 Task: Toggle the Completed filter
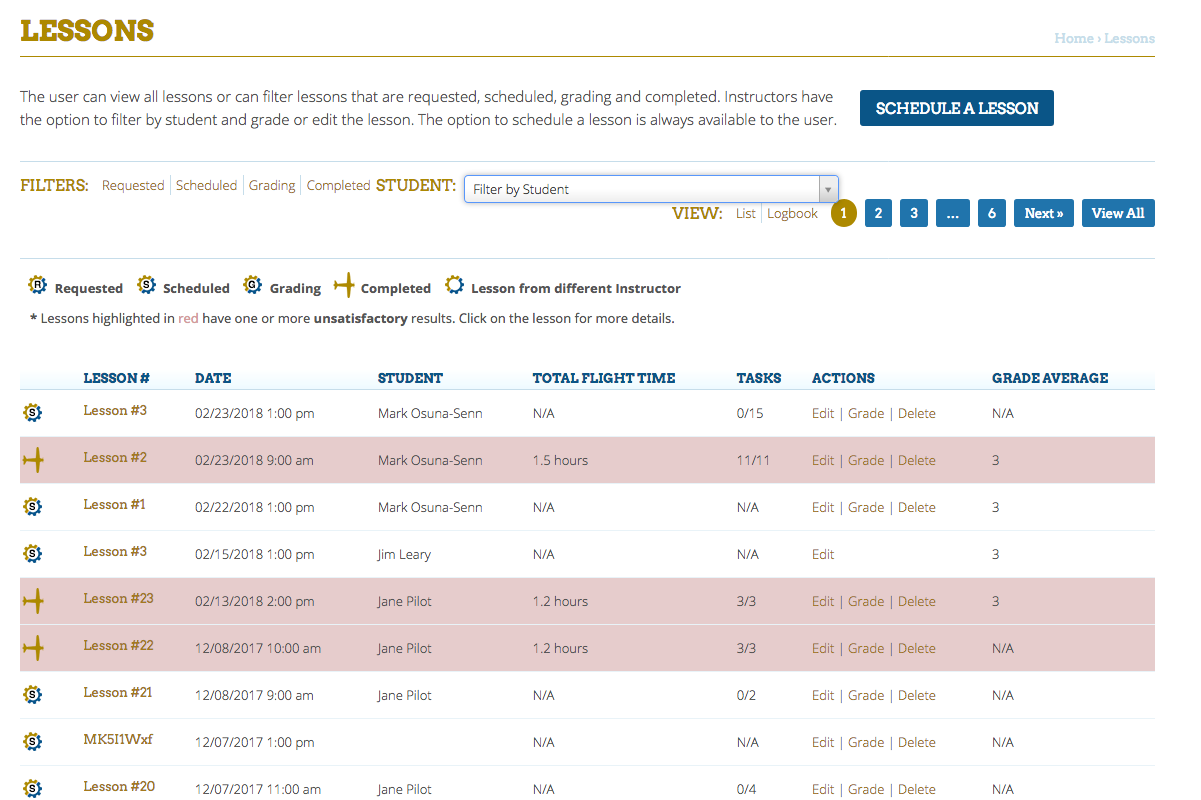(338, 186)
